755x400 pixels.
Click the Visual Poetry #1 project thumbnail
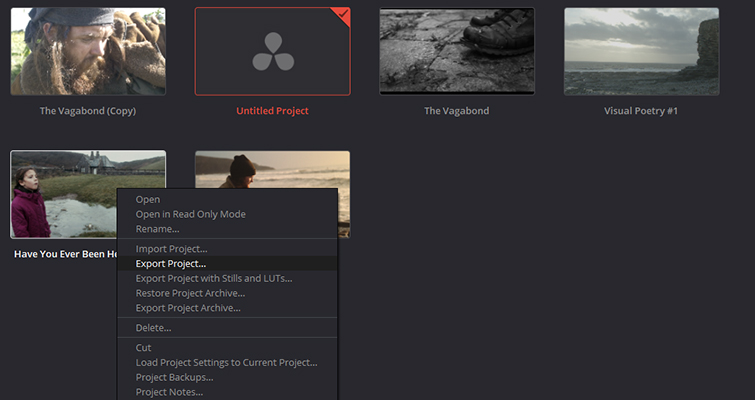tap(641, 52)
